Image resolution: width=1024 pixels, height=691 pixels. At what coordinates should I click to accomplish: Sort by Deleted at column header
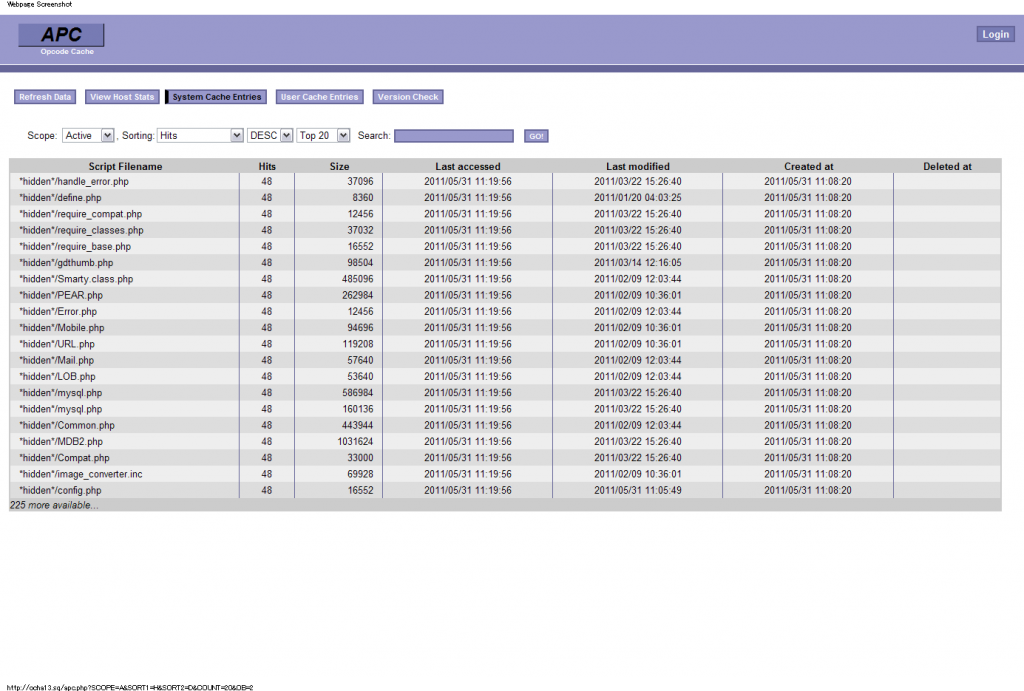(x=947, y=167)
